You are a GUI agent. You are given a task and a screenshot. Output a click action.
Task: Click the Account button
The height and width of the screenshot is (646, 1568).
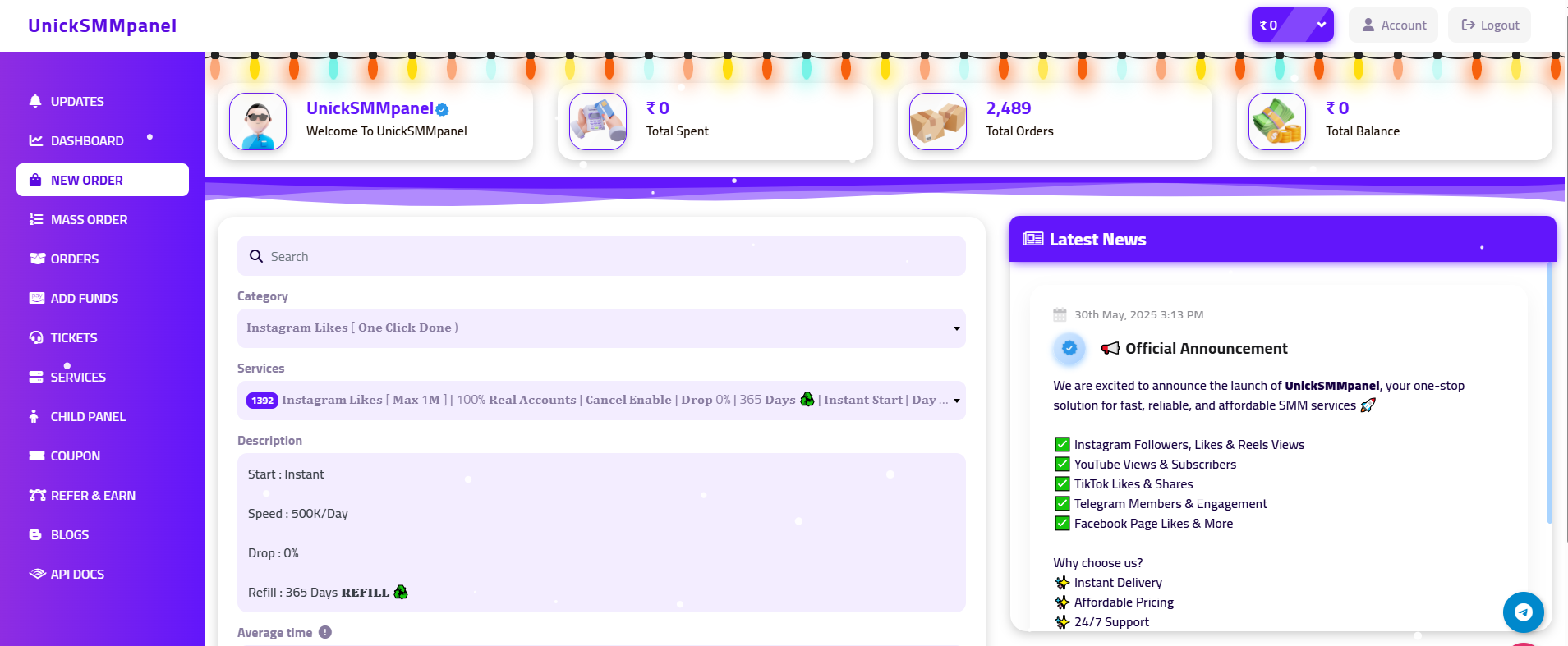pyautogui.click(x=1394, y=25)
